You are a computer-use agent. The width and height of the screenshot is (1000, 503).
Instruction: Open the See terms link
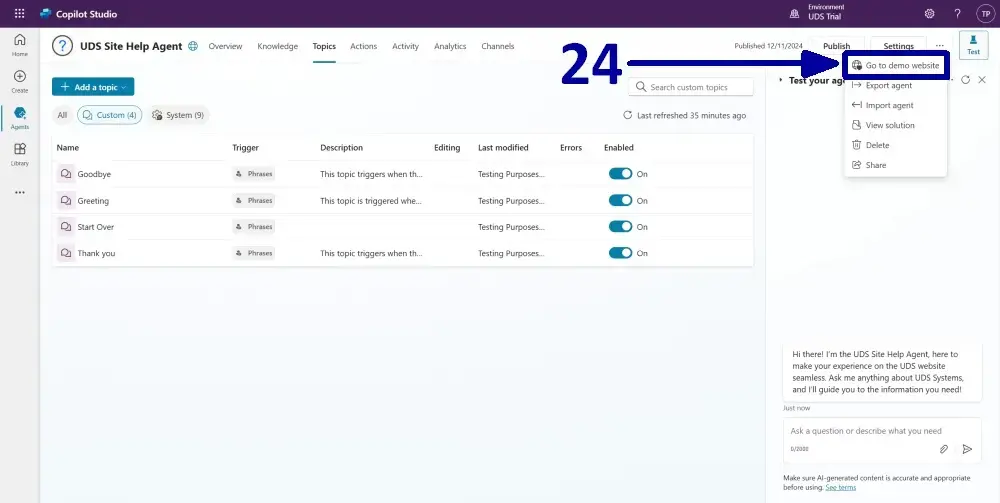click(841, 487)
